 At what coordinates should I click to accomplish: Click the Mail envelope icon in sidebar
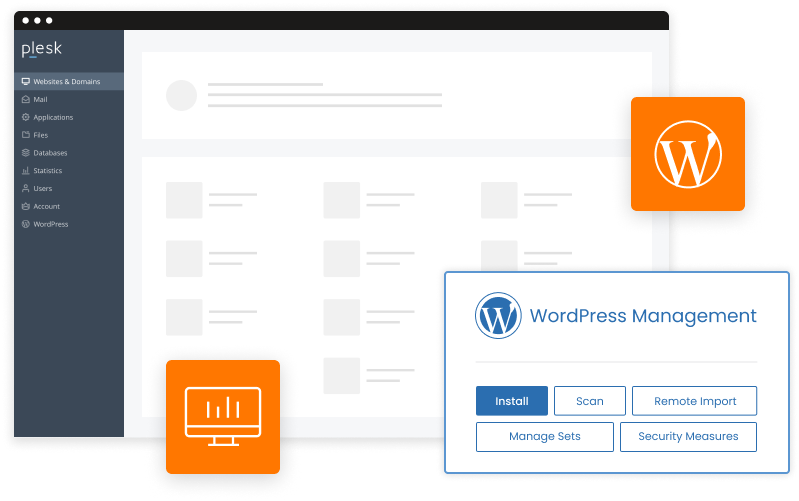click(25, 99)
